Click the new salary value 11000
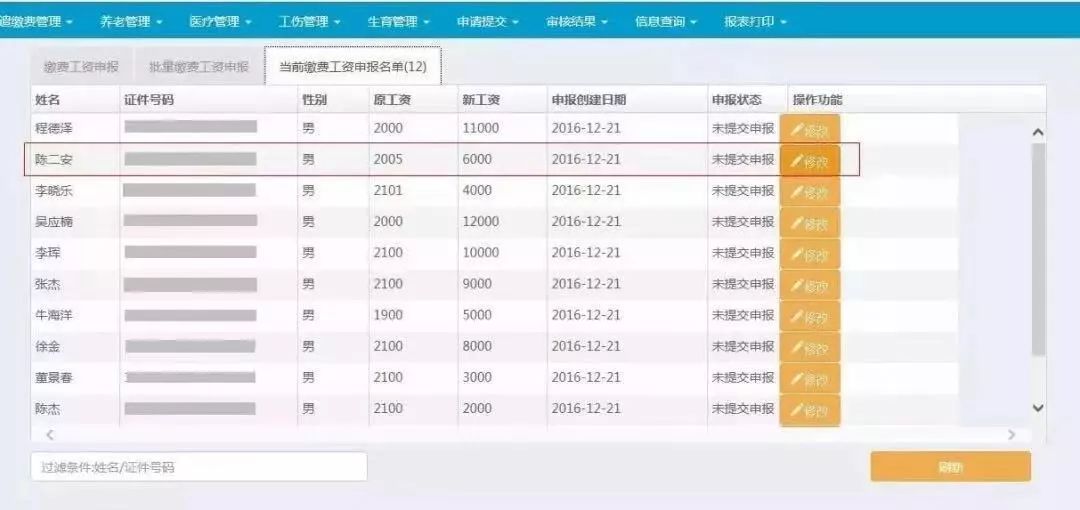The image size is (1080, 510). tap(481, 128)
